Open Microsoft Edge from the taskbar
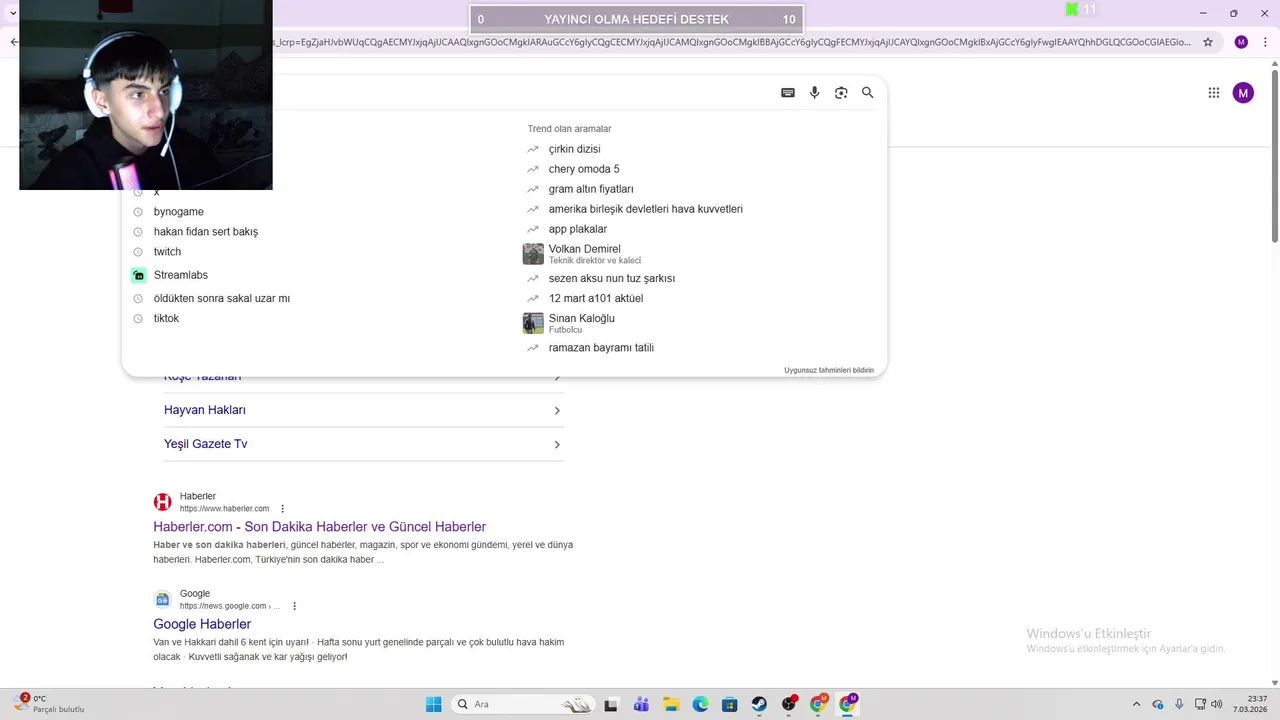 tap(700, 704)
